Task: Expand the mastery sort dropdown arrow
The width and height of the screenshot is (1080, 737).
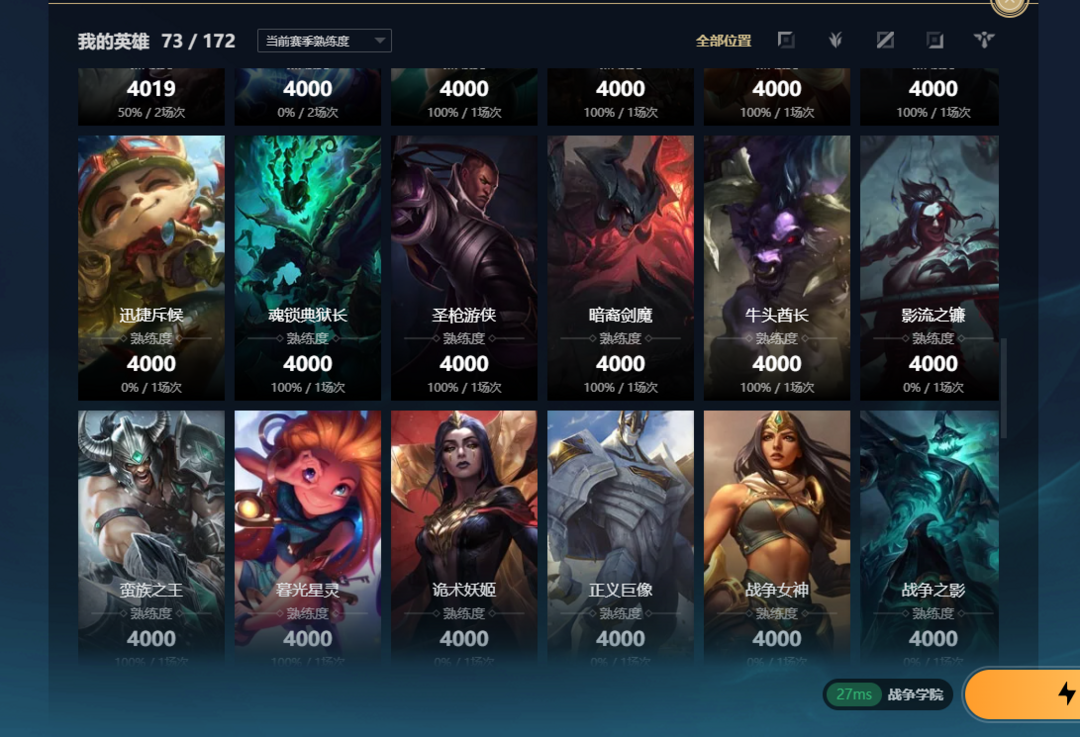Action: [380, 41]
